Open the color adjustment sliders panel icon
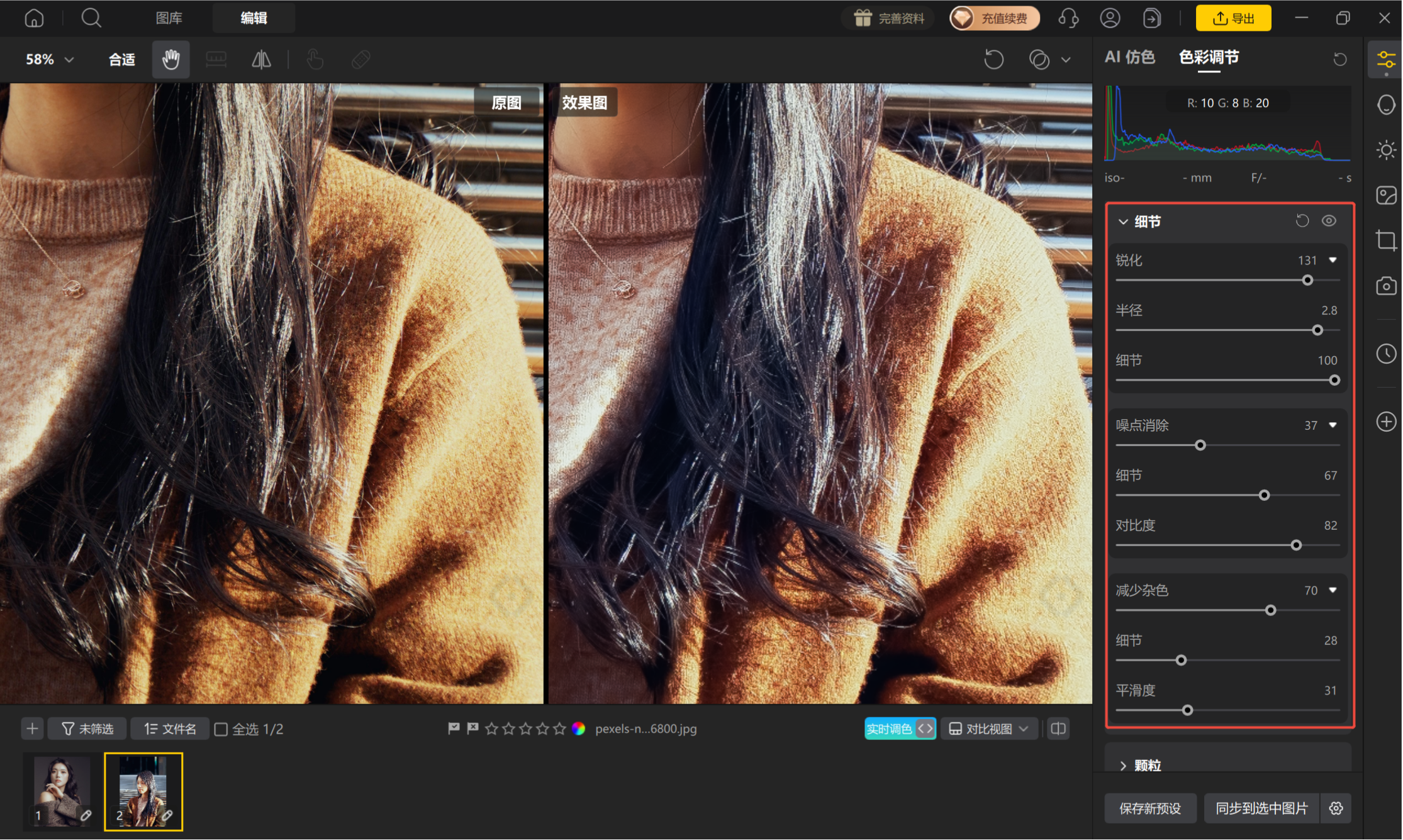The height and width of the screenshot is (840, 1403). [x=1386, y=60]
